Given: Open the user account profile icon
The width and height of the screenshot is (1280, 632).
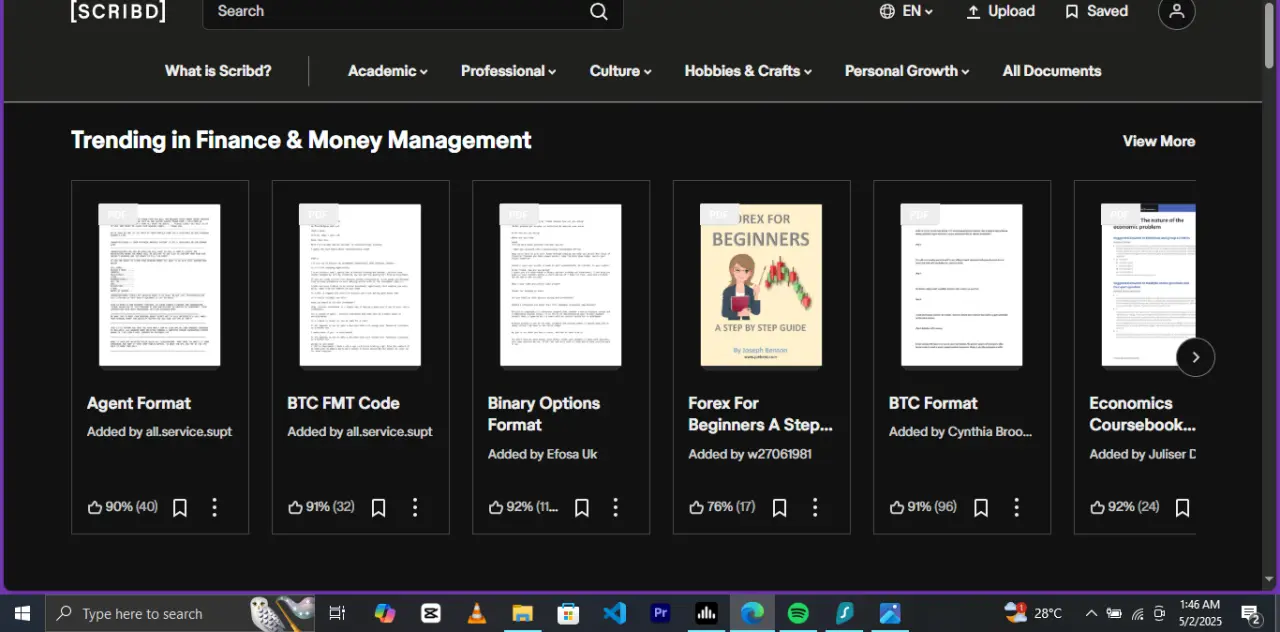Looking at the screenshot, I should [1176, 11].
